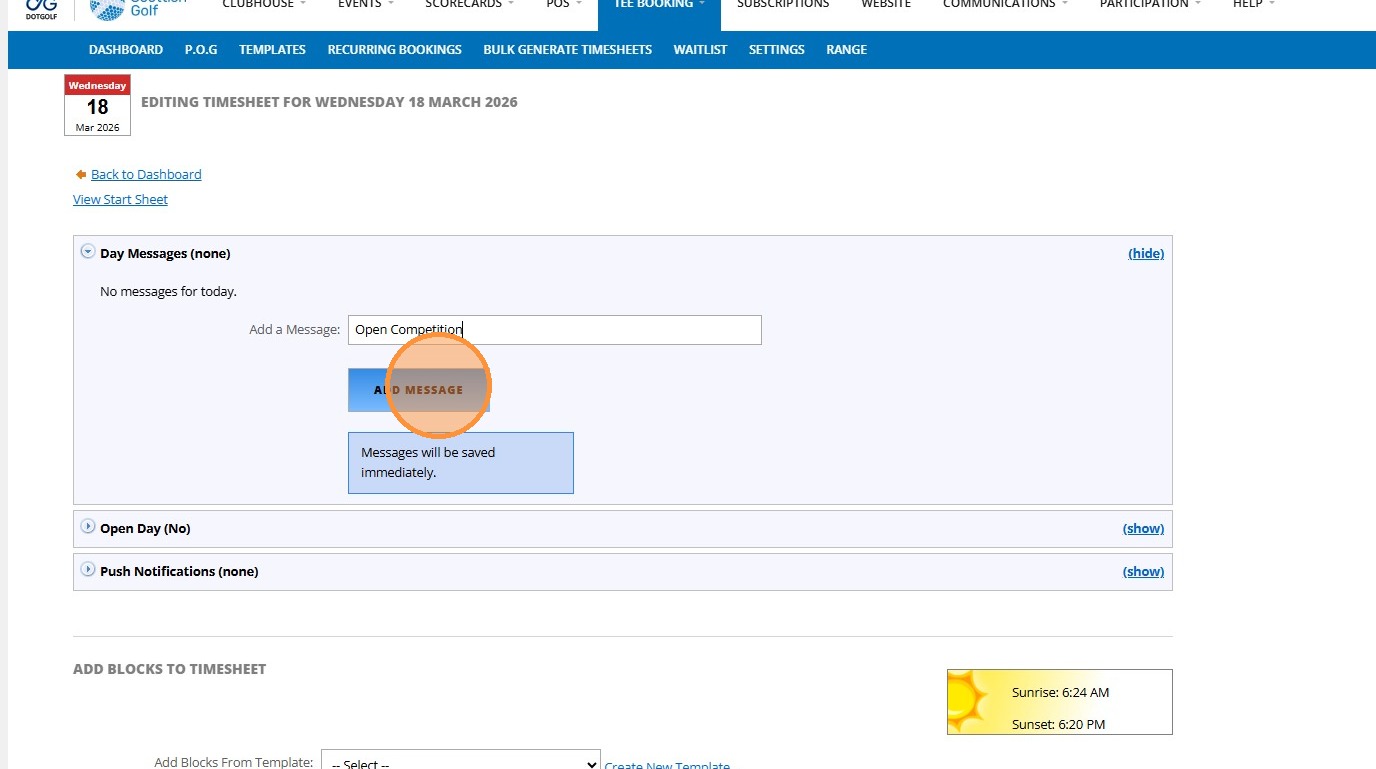Click the Wednesday 18 calendar date icon
This screenshot has height=769, width=1376.
coord(97,105)
